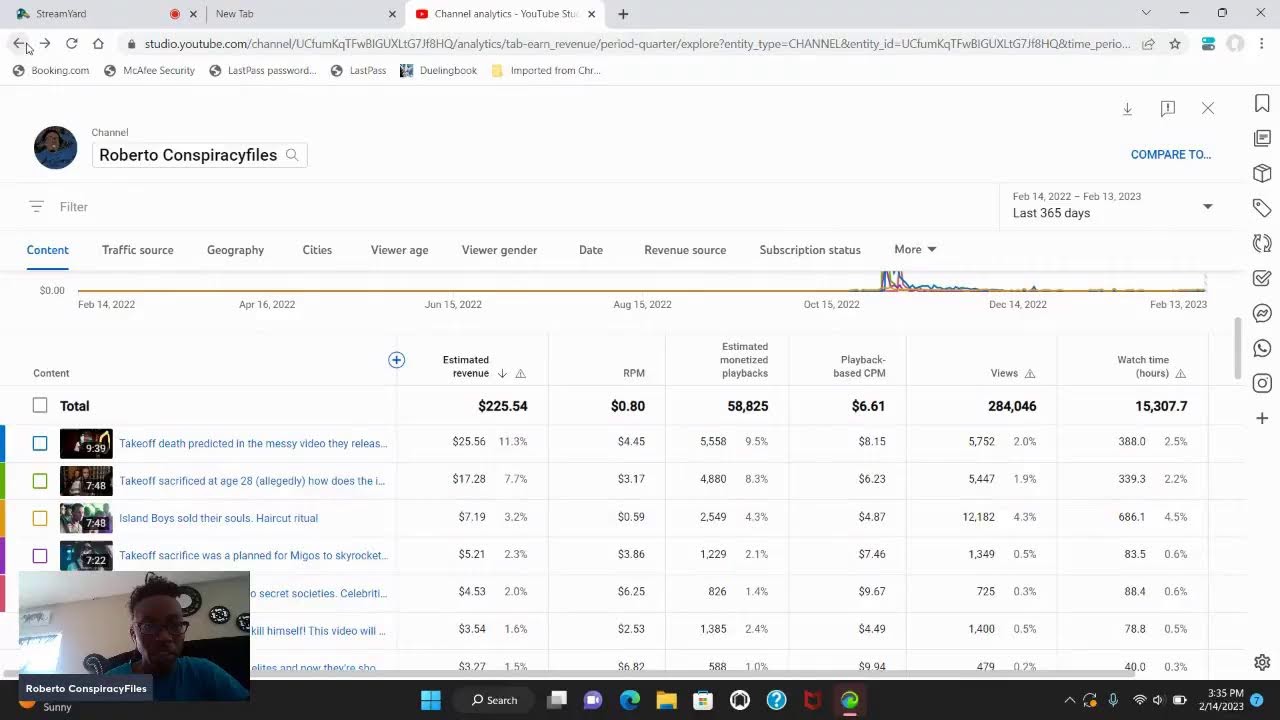
Task: Open the 'Takeoff death predicted' video link
Action: click(253, 443)
